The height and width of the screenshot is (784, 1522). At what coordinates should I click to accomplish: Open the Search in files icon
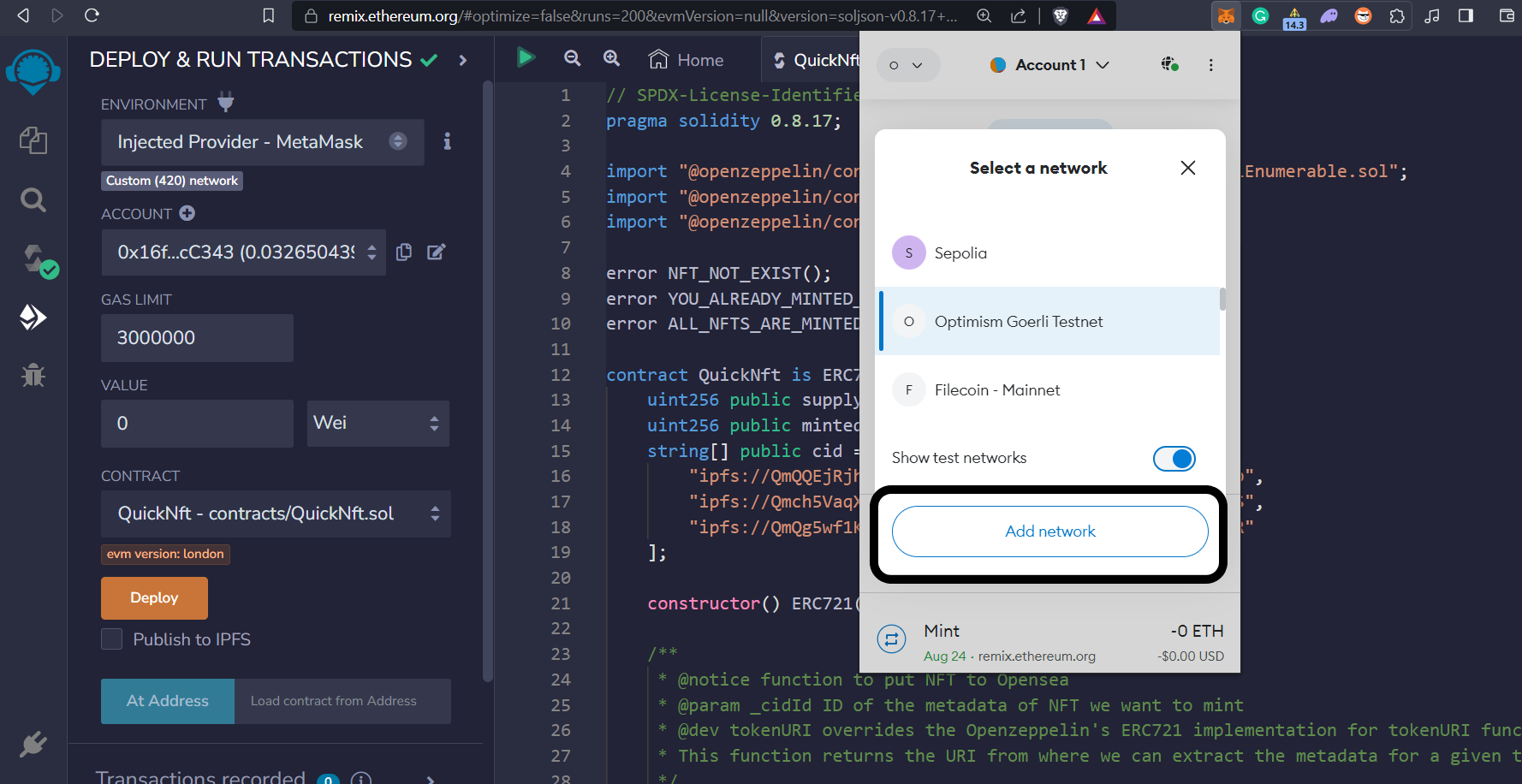[x=33, y=200]
